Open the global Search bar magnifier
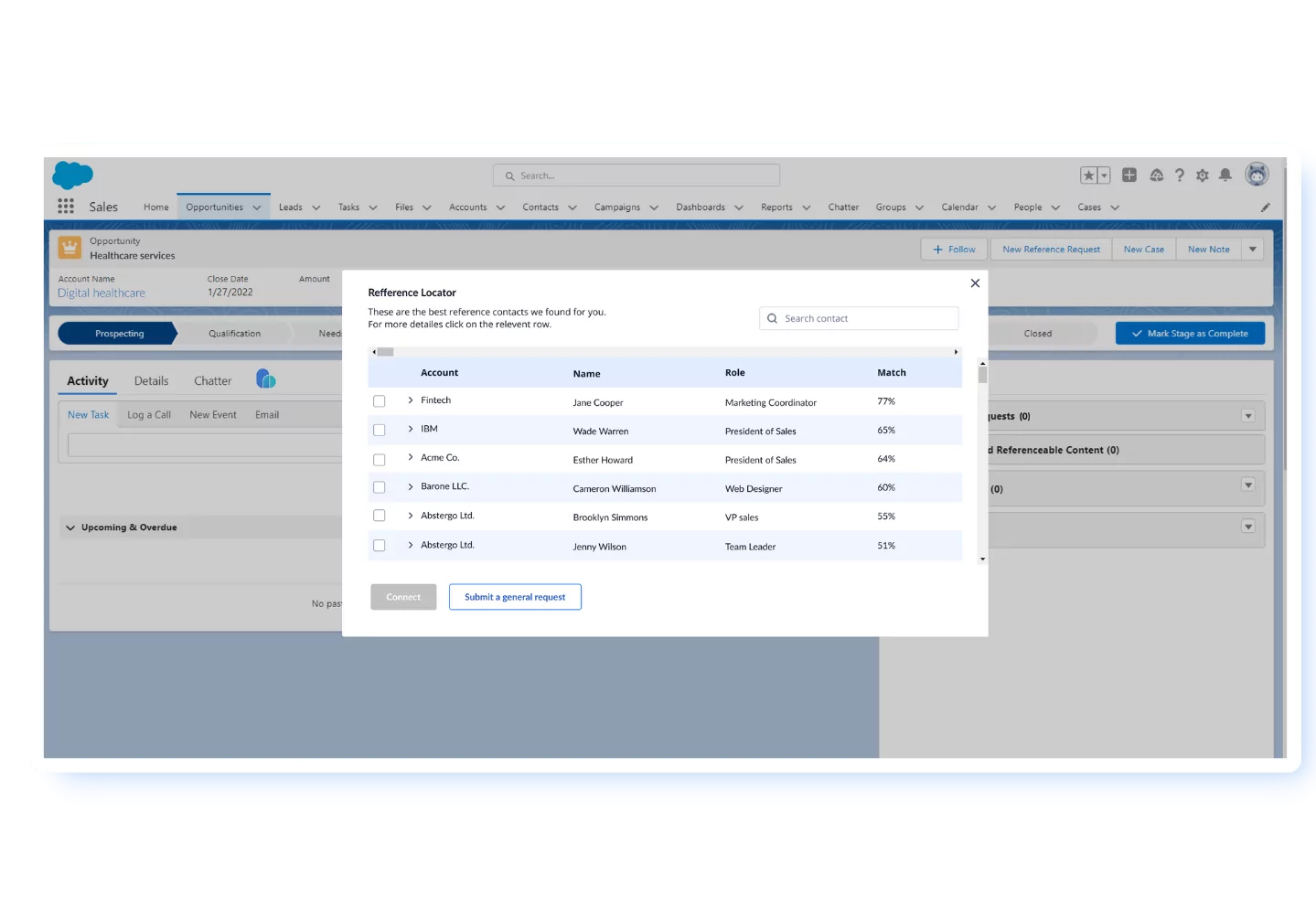Screen dimensions: 1316x916 (510, 176)
